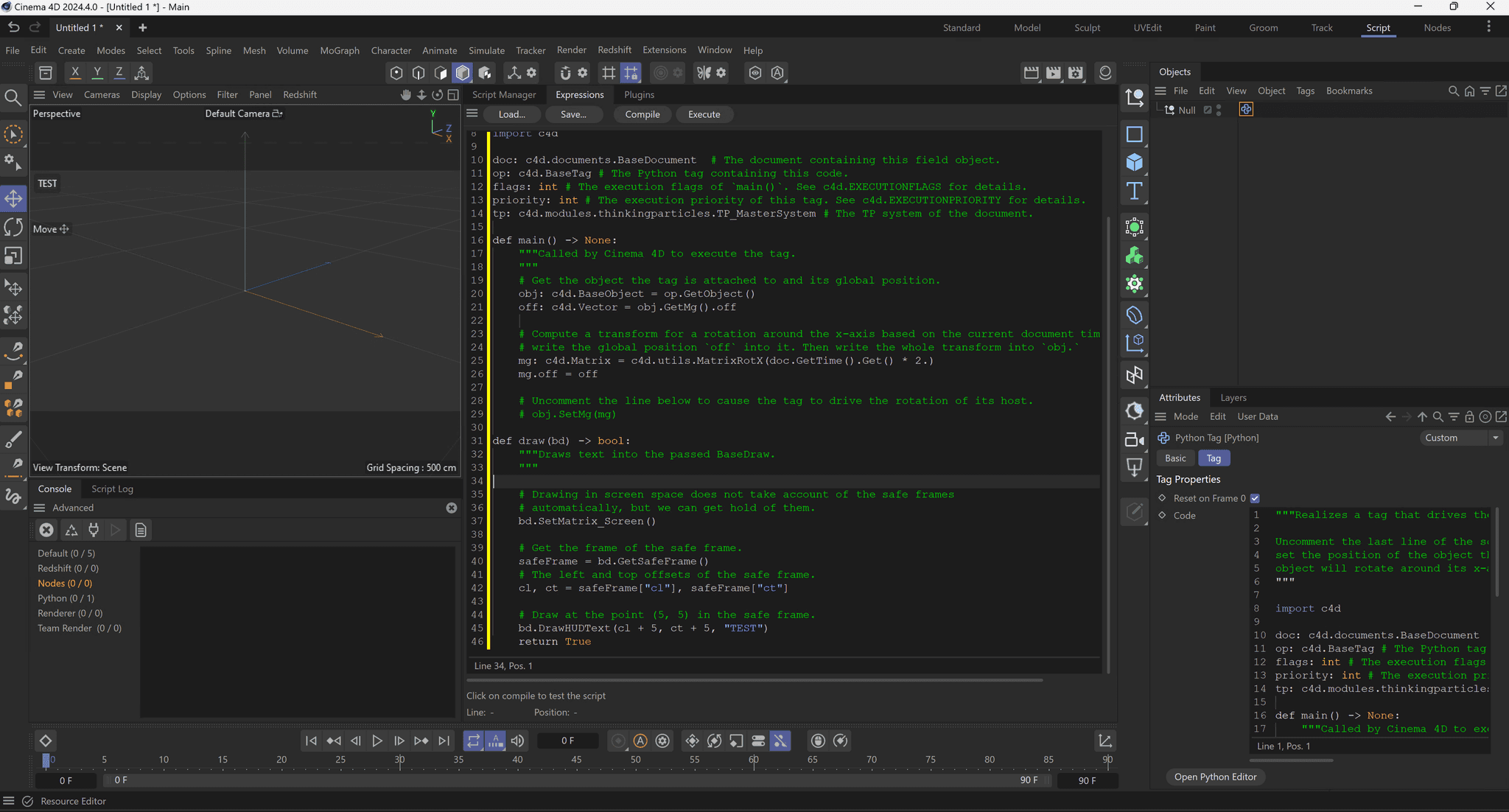Open Objects manager search icon
The width and height of the screenshot is (1509, 812).
1453,91
